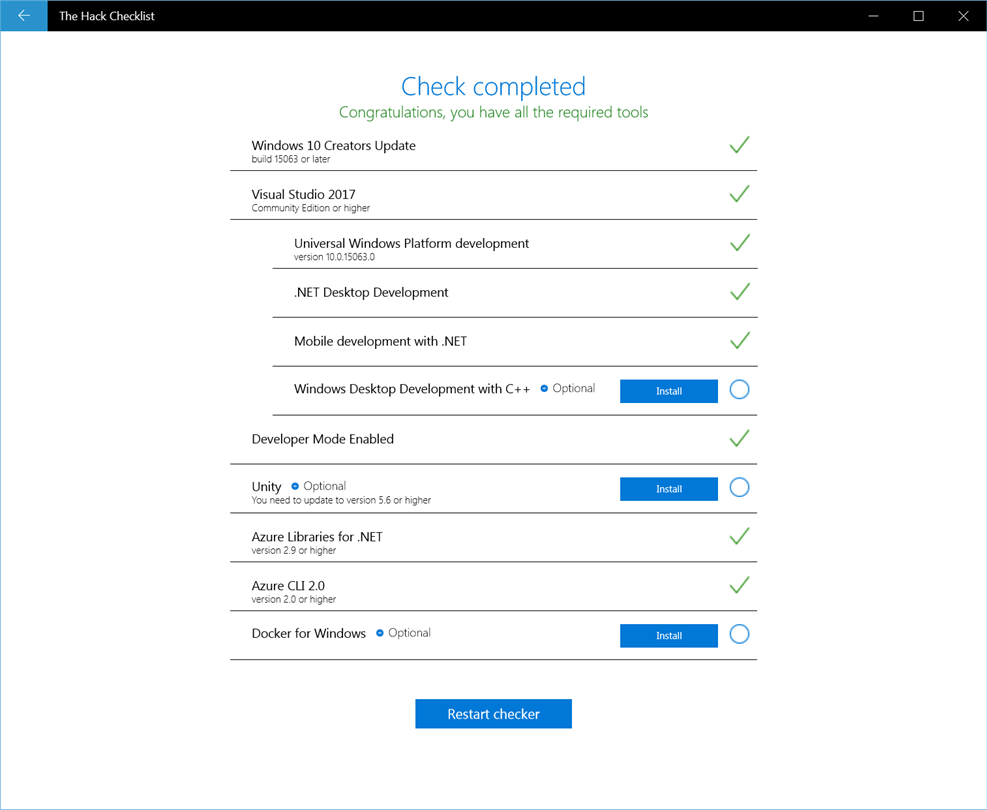Screen dimensions: 987x810
Task: Maximize The Hack Checklist window
Action: (x=918, y=16)
